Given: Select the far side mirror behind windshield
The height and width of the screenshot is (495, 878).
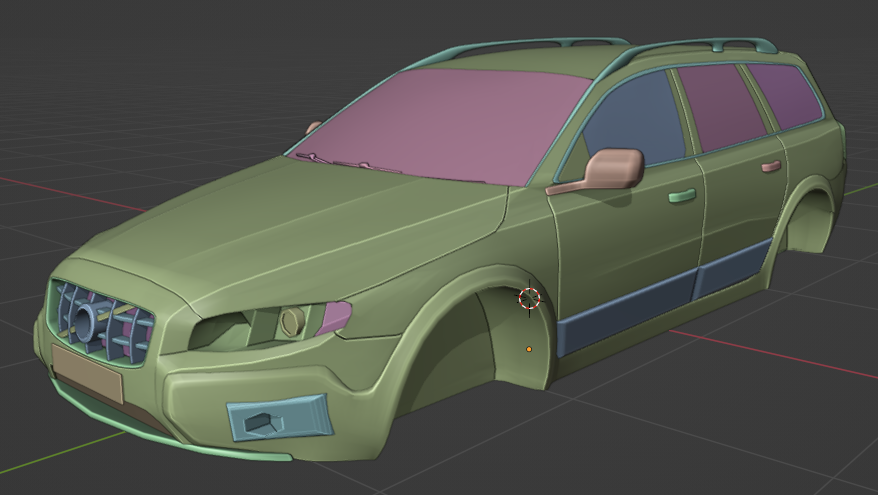Looking at the screenshot, I should coord(313,127).
